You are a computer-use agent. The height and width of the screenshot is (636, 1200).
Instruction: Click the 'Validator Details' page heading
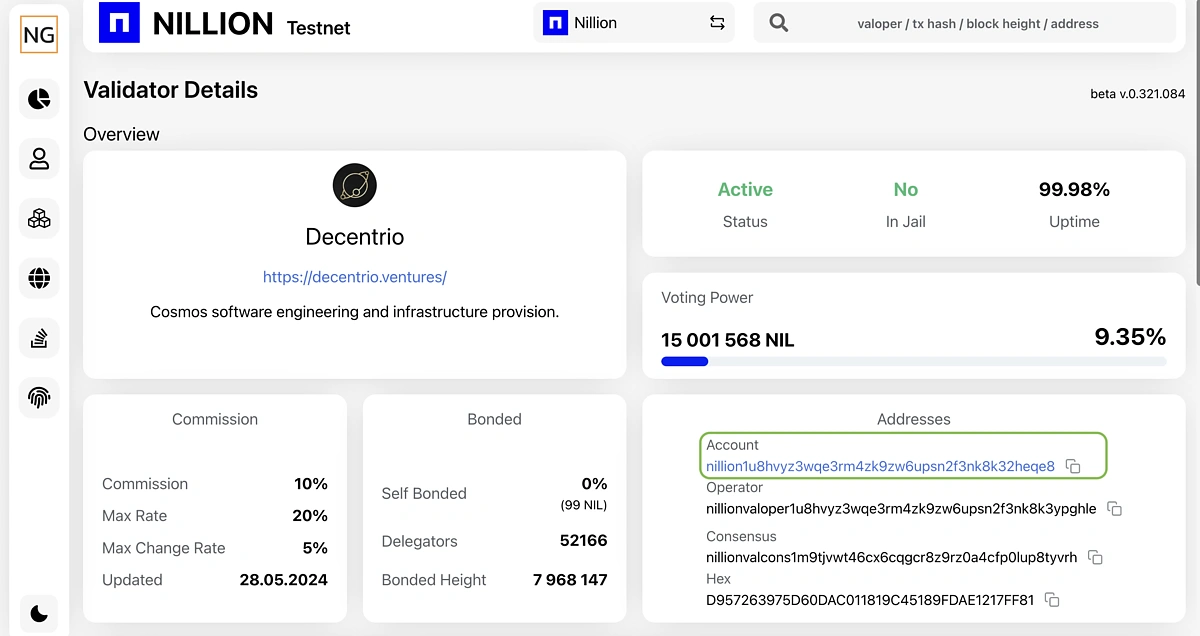click(171, 90)
